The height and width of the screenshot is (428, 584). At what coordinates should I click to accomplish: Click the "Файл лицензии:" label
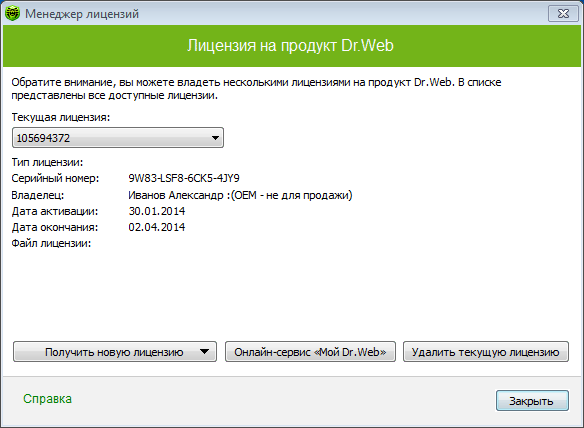pyautogui.click(x=51, y=243)
